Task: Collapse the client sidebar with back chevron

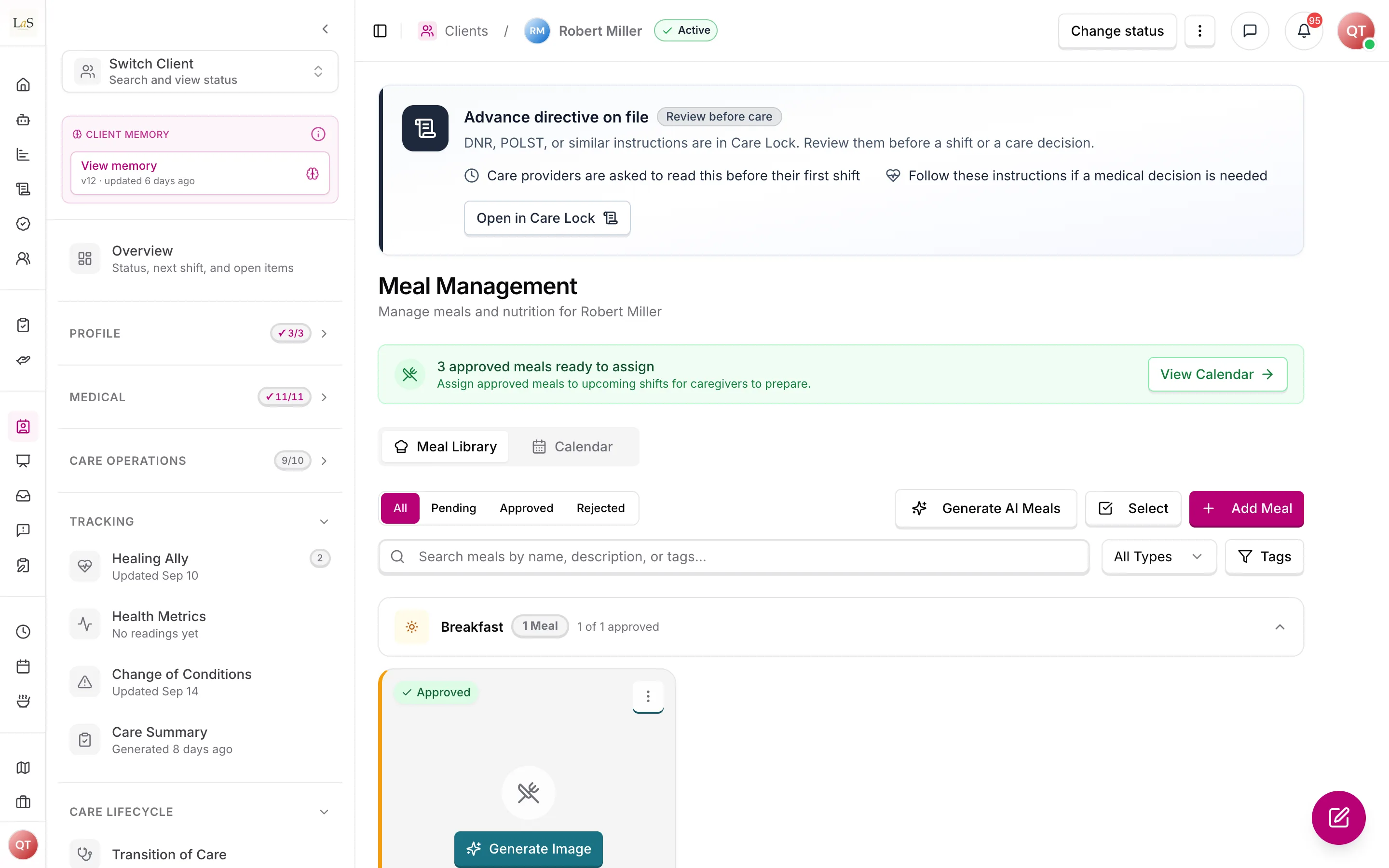Action: pos(325,29)
